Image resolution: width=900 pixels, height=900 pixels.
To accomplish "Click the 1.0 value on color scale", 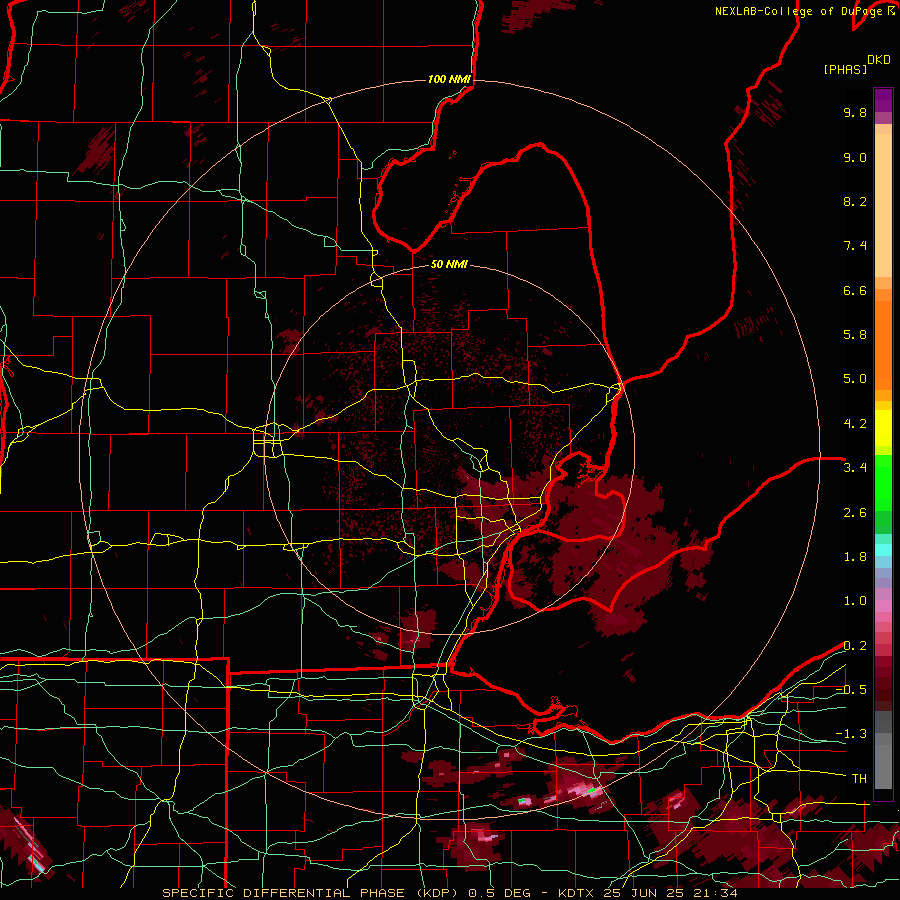I will click(x=855, y=601).
